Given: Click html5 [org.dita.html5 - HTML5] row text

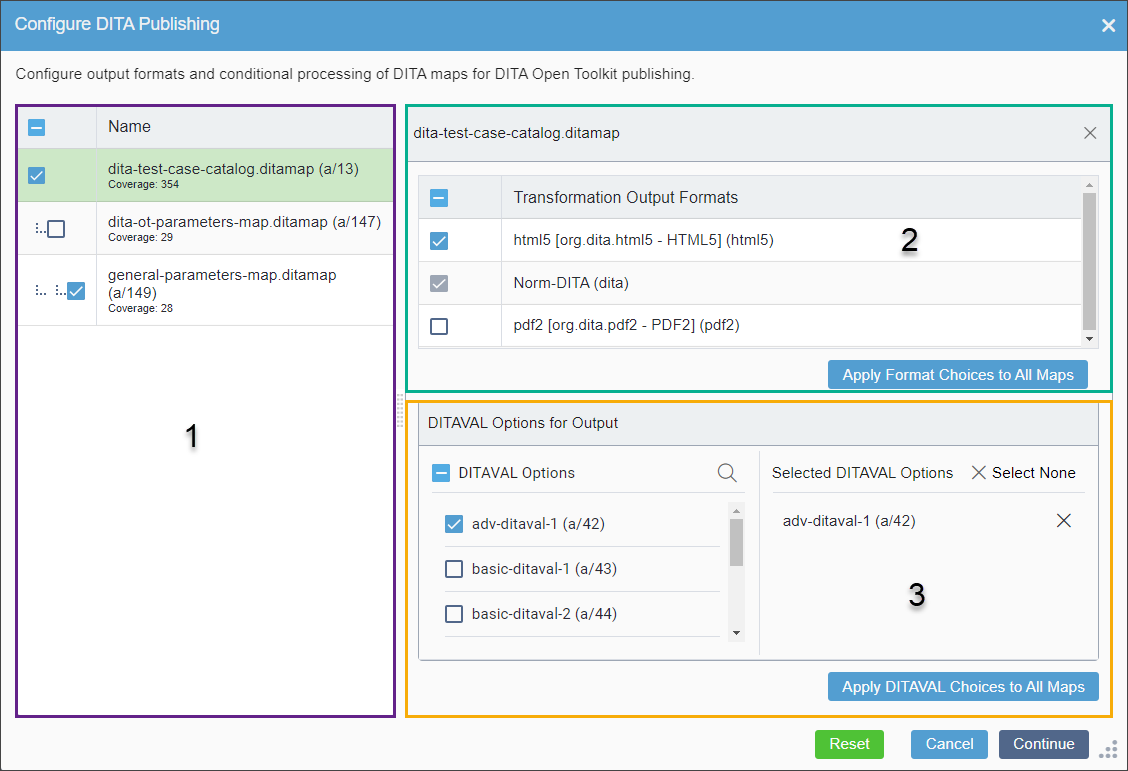Looking at the screenshot, I should 643,240.
